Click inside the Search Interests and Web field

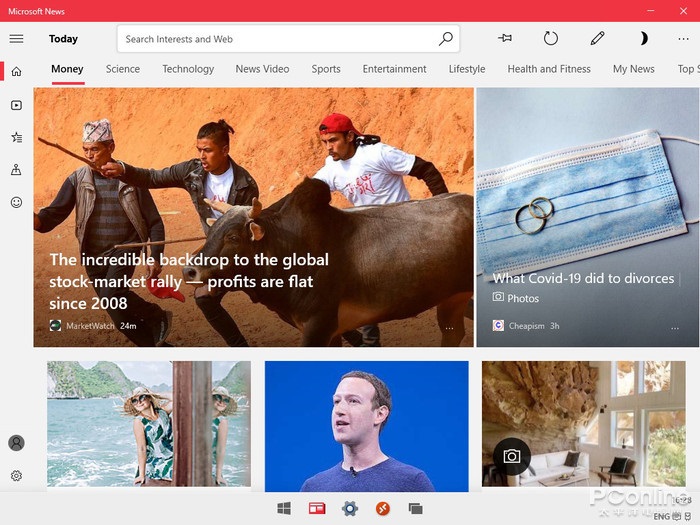(x=288, y=39)
